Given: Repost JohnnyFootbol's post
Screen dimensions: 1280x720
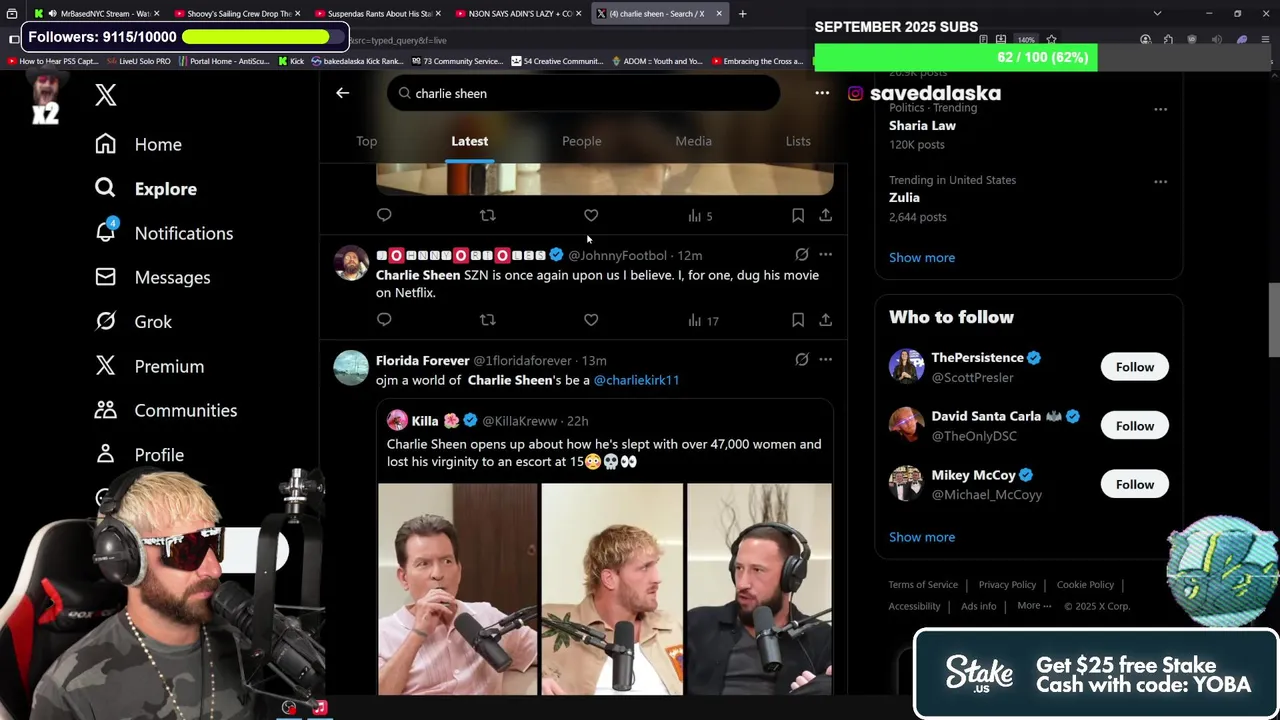Looking at the screenshot, I should (487, 320).
